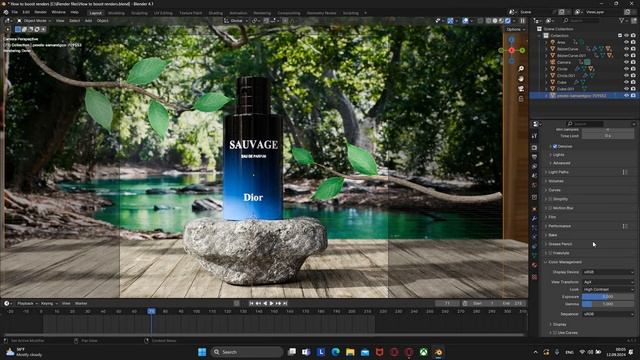This screenshot has height=360, width=640.
Task: Select the rendered viewport shading icon
Action: pyautogui.click(x=508, y=20)
